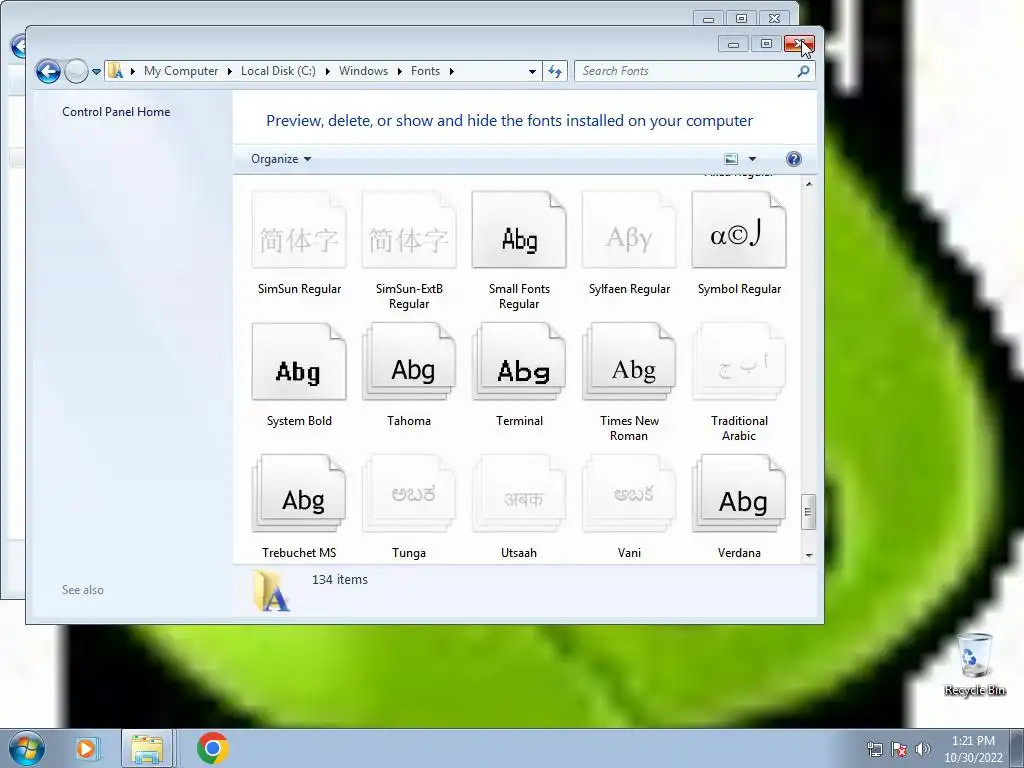1024x768 pixels.
Task: Click the Fonts folder icon in details pane
Action: (x=272, y=591)
